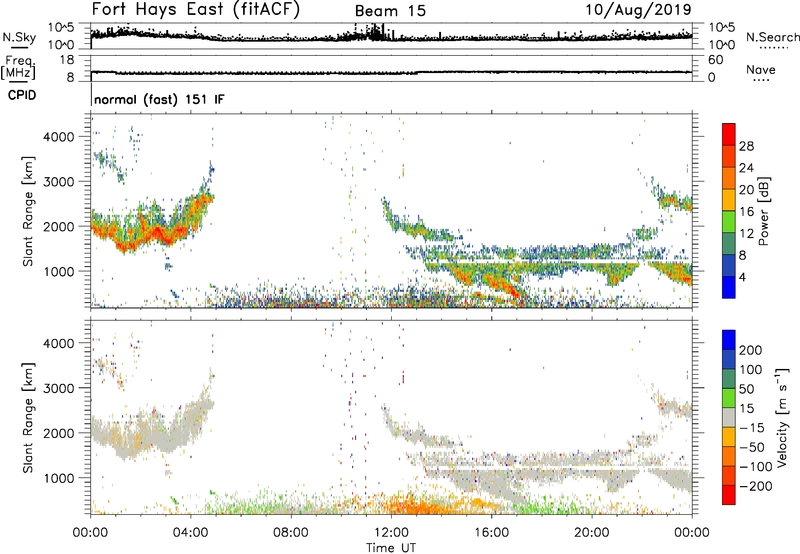Screen dimensions: 800x554
Task: Click the 'Nave' legend label
Action: [761, 69]
